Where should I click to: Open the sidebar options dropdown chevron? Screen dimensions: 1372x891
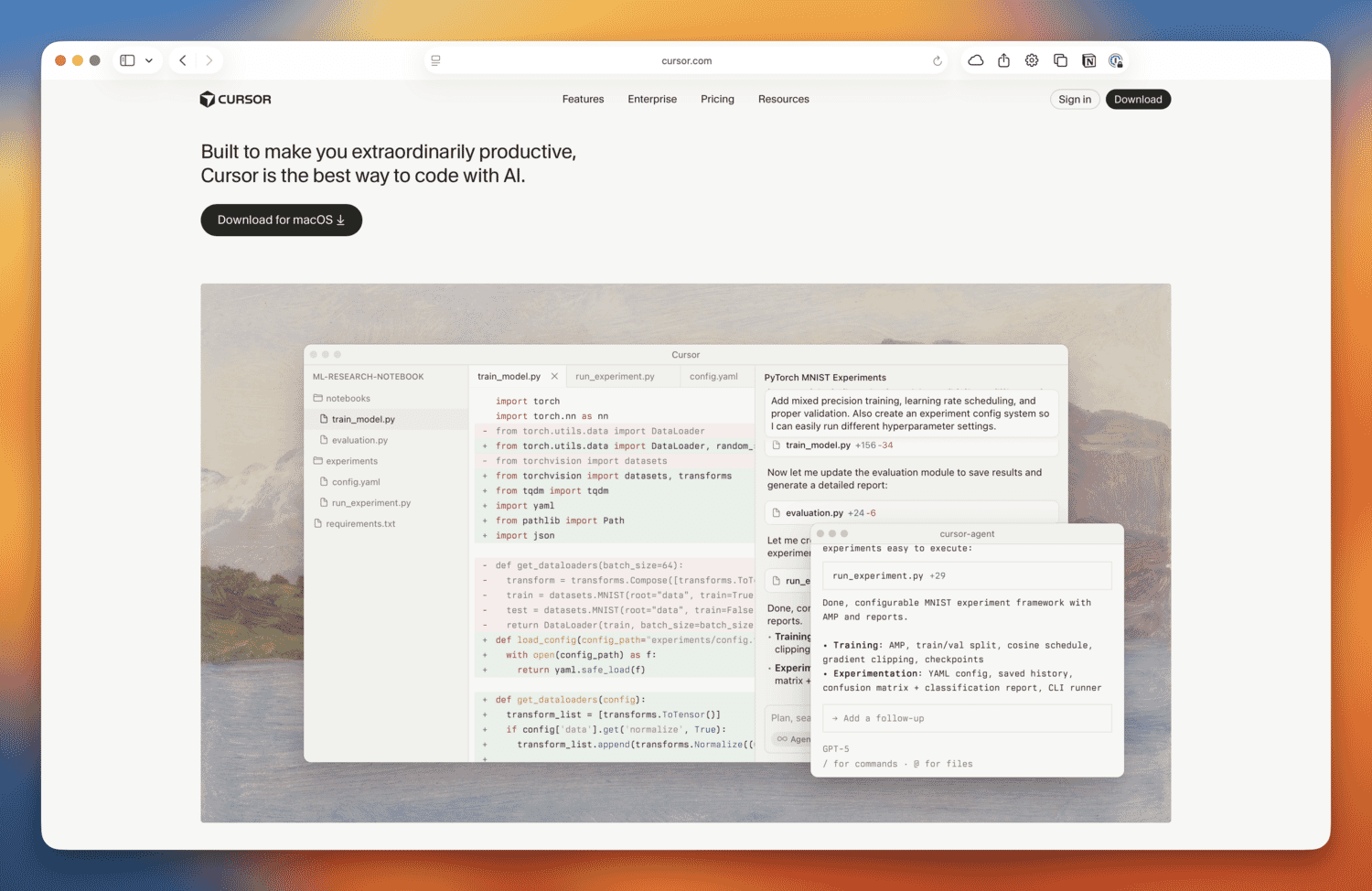[149, 60]
